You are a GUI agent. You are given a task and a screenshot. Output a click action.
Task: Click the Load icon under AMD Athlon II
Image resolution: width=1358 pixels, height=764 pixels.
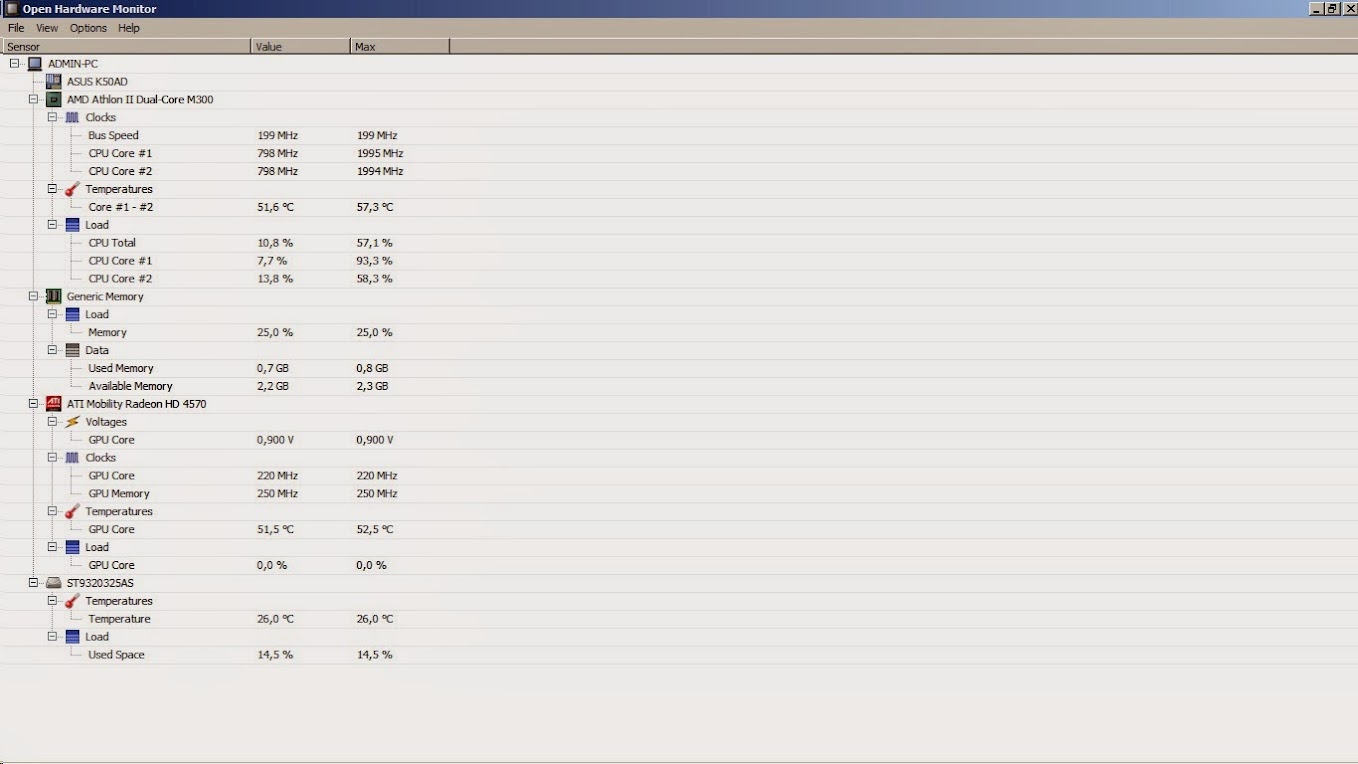click(x=72, y=225)
